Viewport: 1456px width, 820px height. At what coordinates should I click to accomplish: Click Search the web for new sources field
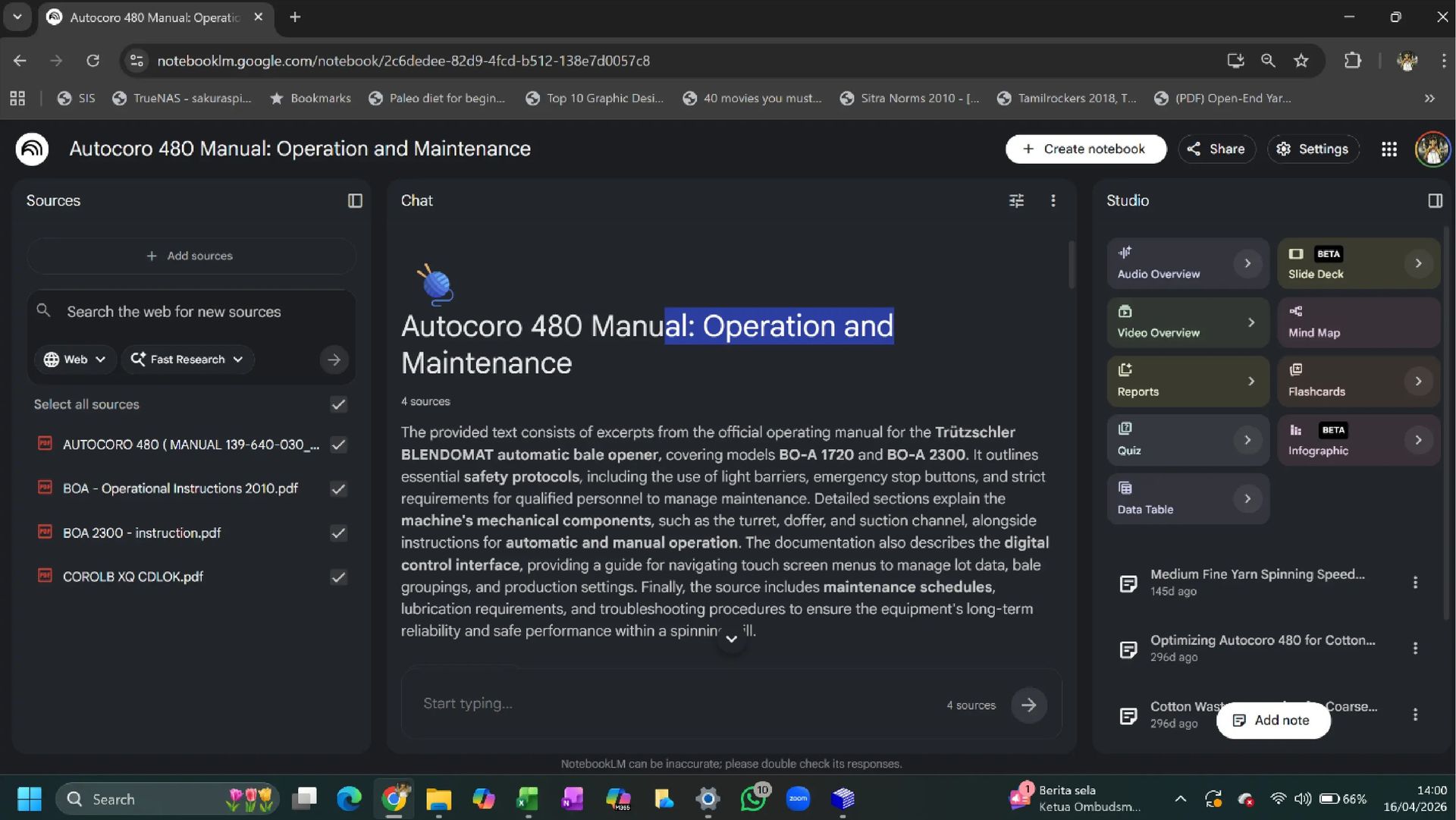191,312
